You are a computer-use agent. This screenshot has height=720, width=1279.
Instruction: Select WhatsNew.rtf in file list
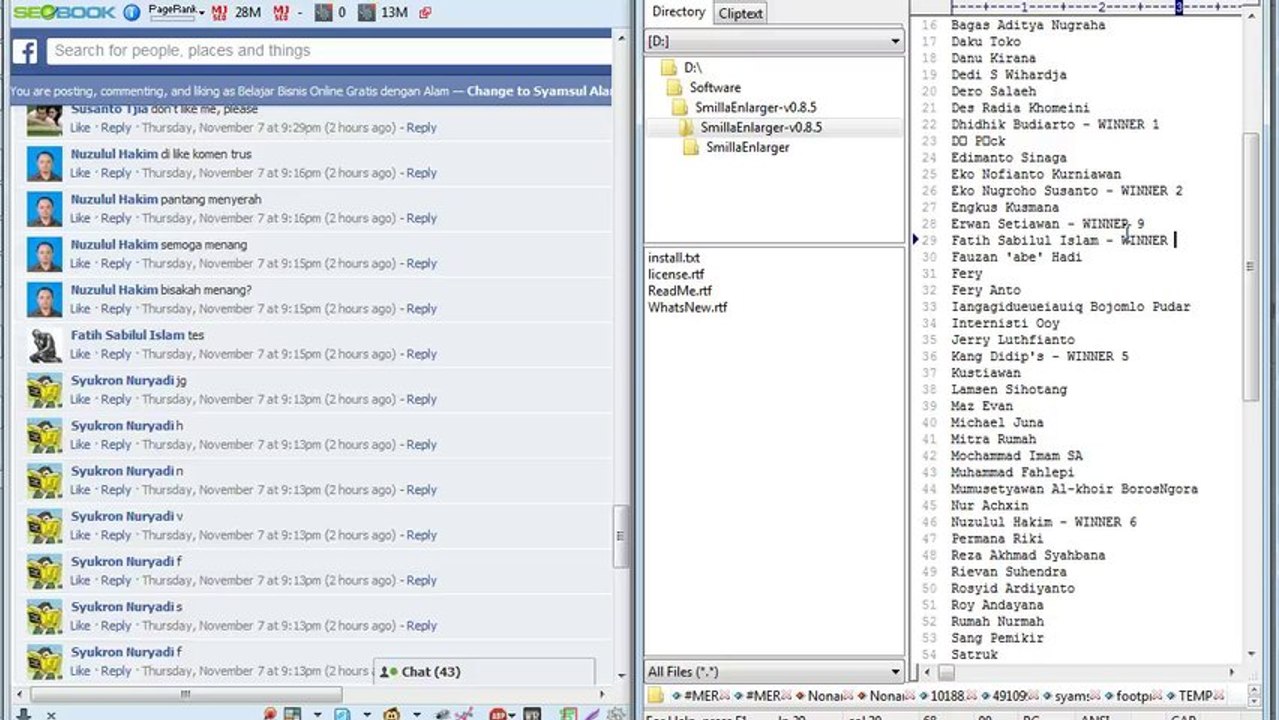point(688,307)
